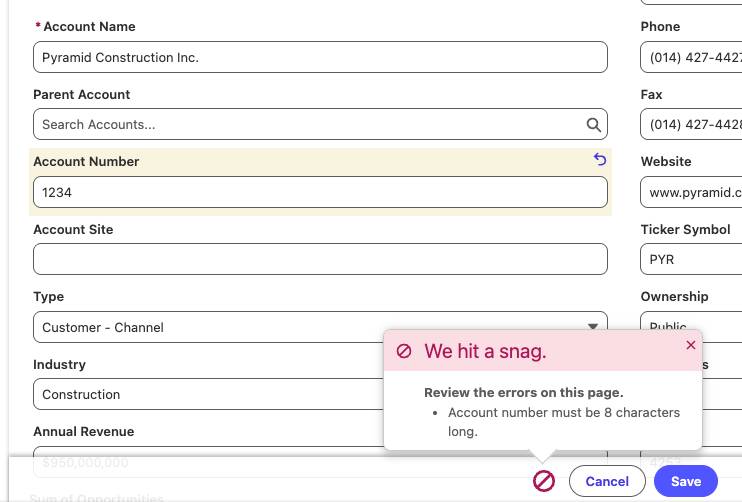Click the Parent Account search magnifier icon
This screenshot has width=742, height=502.
[593, 124]
